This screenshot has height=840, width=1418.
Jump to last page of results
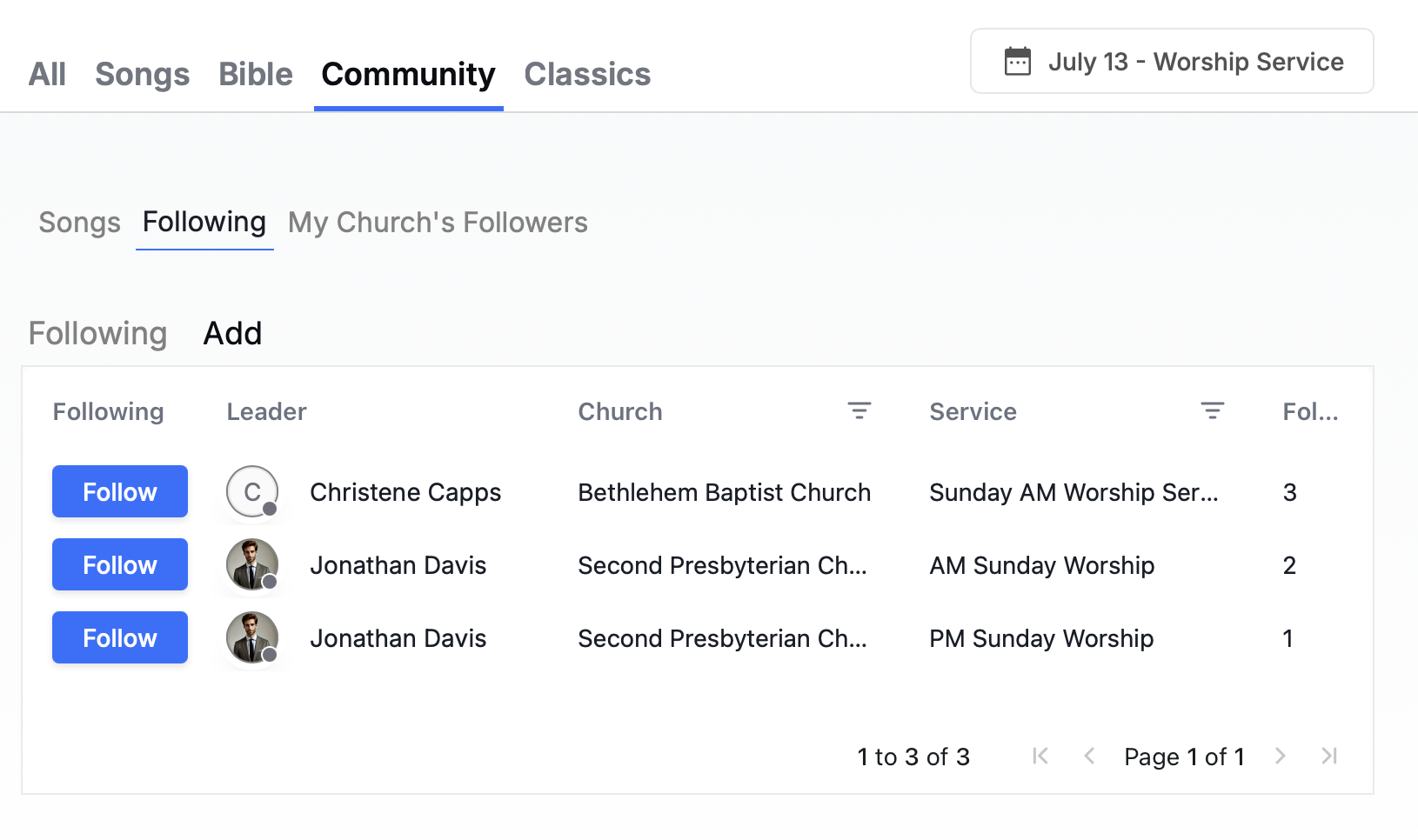click(1328, 757)
